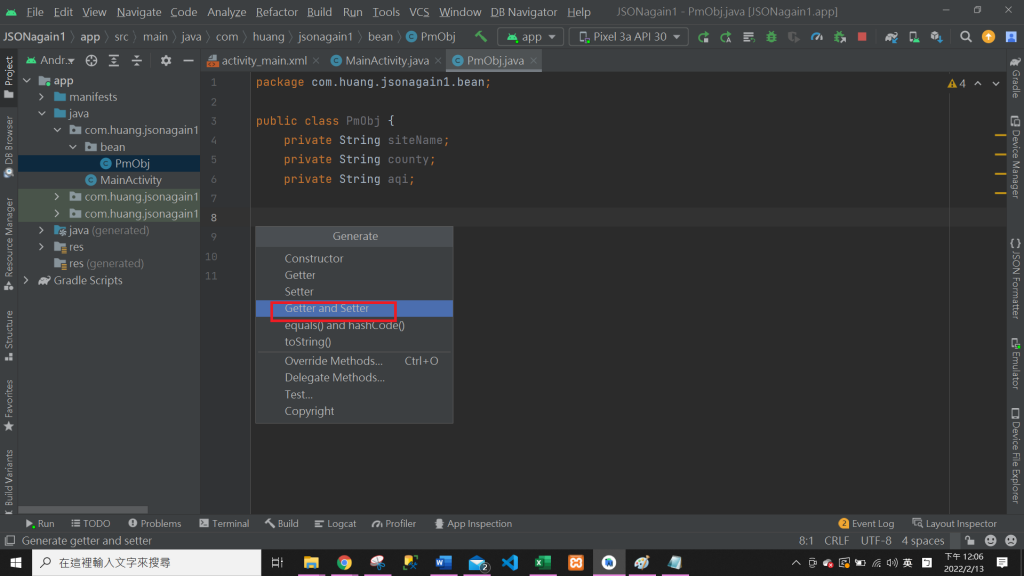Open the Device File Explorer side panel
The image size is (1024, 576).
(x=1016, y=456)
